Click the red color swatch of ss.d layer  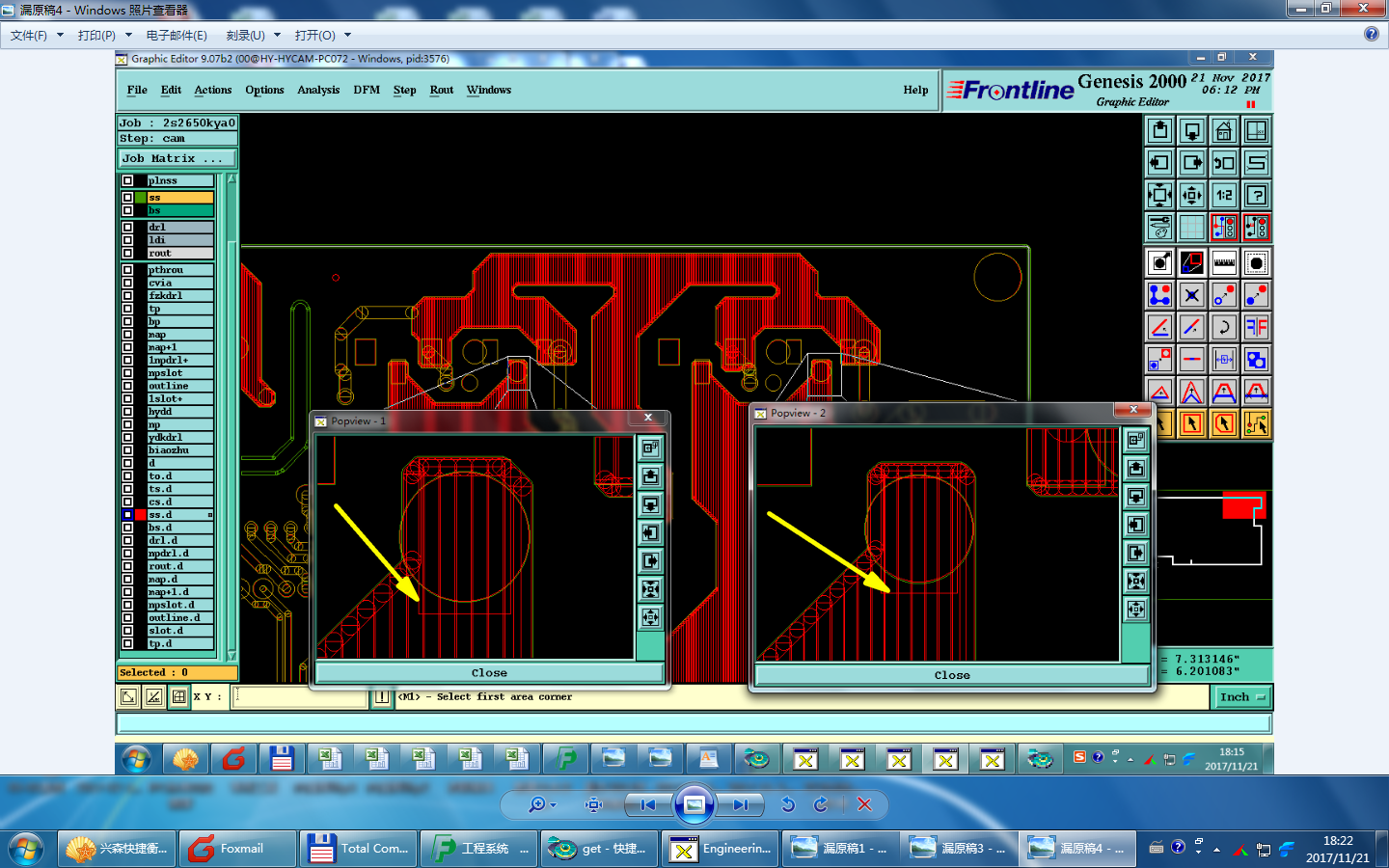point(141,515)
